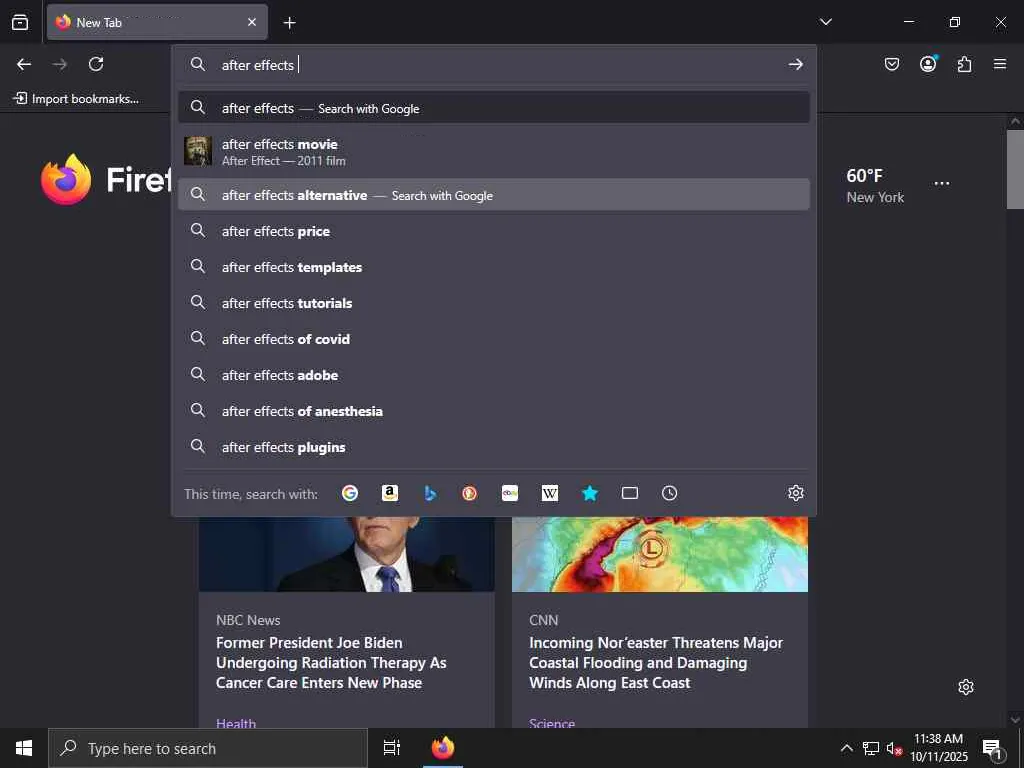Screen dimensions: 1024x768
Task: Open the Joe Biden story thumbnail
Action: tap(347, 554)
